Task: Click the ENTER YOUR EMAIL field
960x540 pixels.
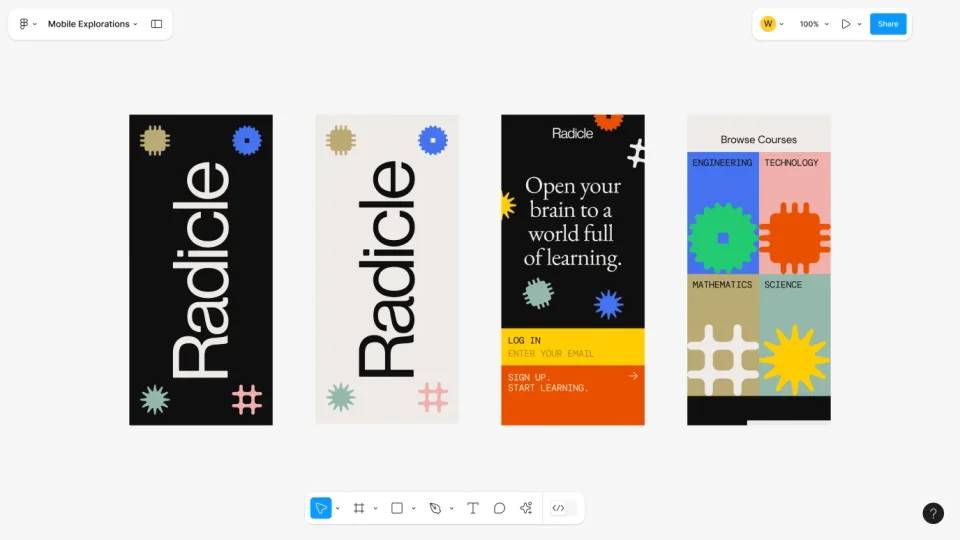Action: [x=550, y=354]
